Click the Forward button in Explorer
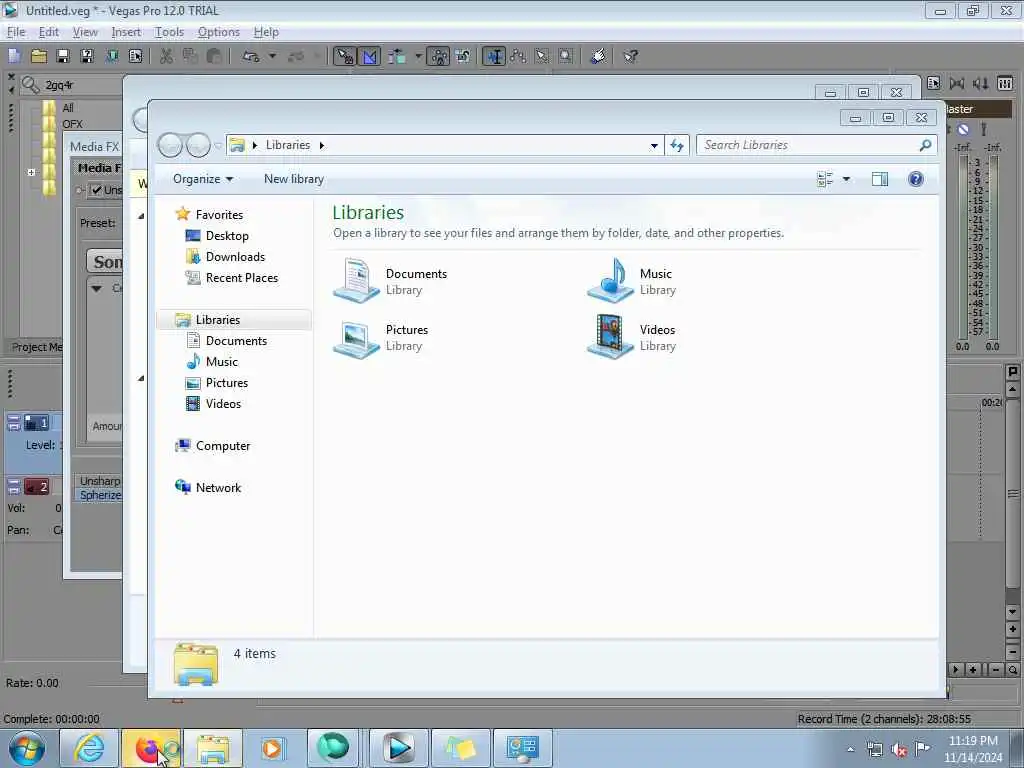Viewport: 1024px width, 768px height. pyautogui.click(x=198, y=145)
